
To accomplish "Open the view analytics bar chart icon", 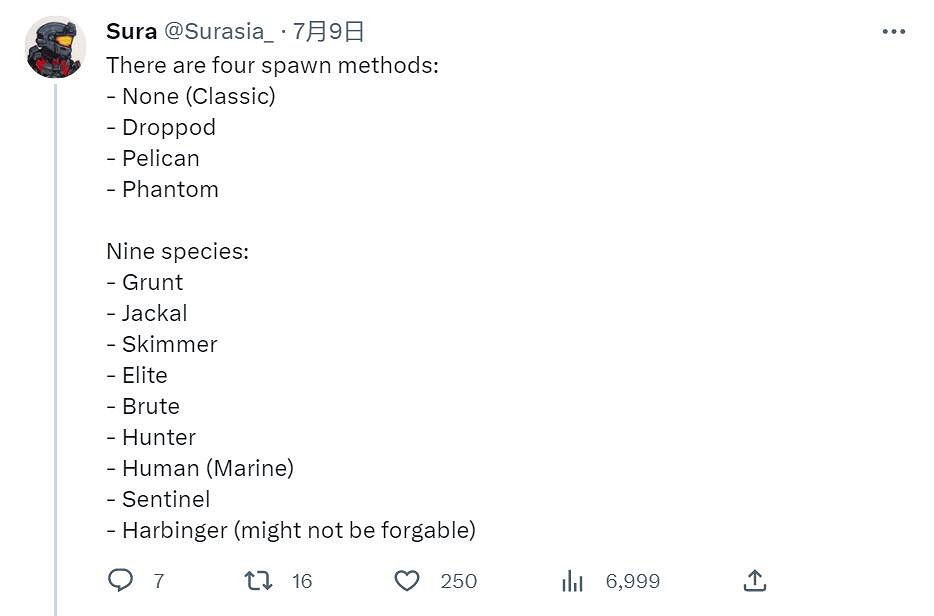I will (x=573, y=580).
